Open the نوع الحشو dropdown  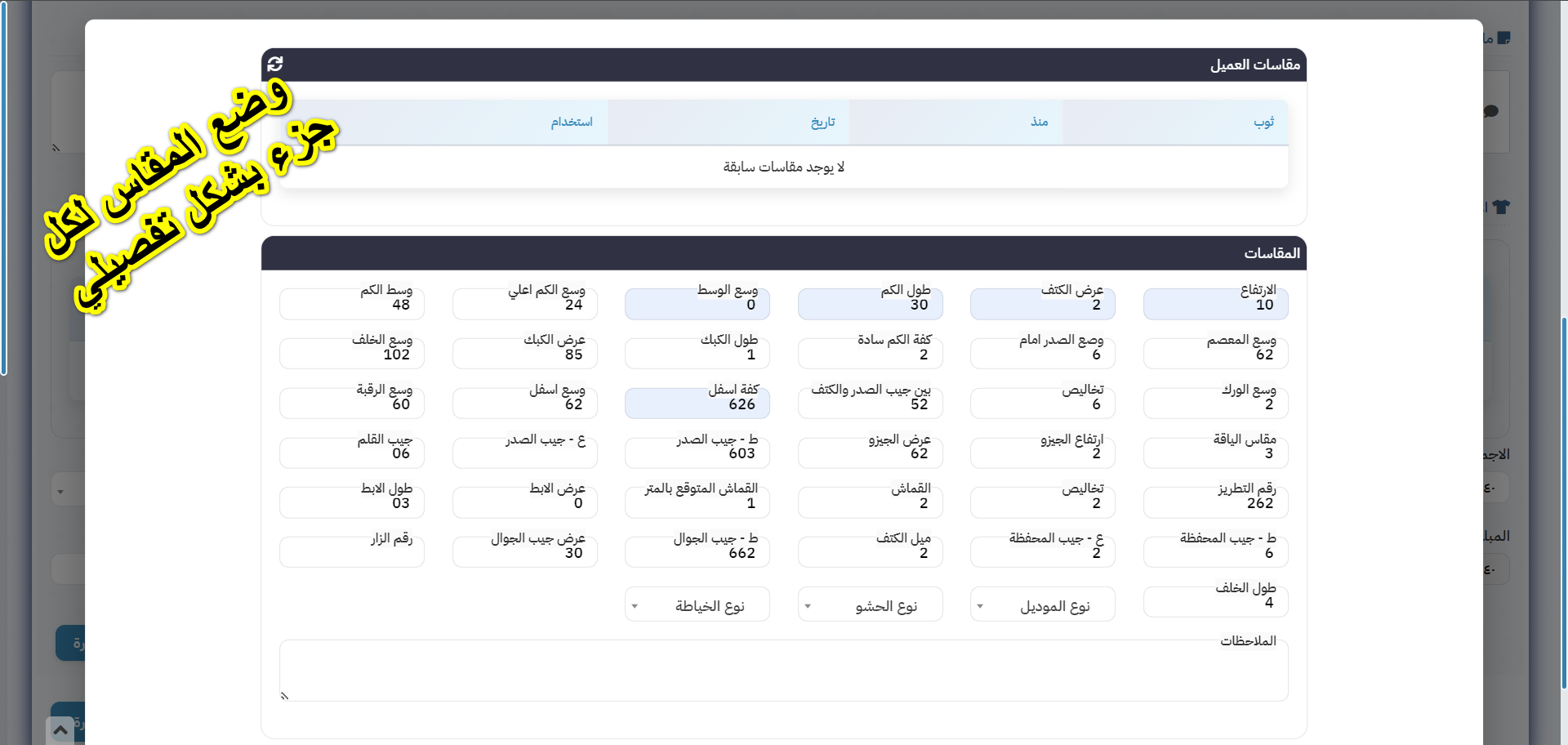871,605
